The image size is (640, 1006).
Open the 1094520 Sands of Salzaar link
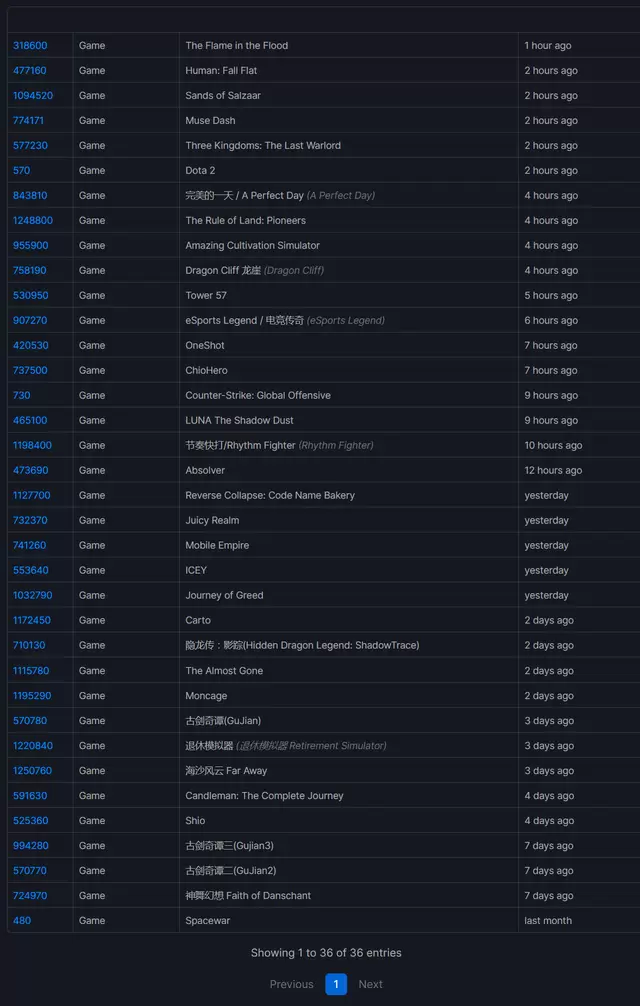click(33, 96)
